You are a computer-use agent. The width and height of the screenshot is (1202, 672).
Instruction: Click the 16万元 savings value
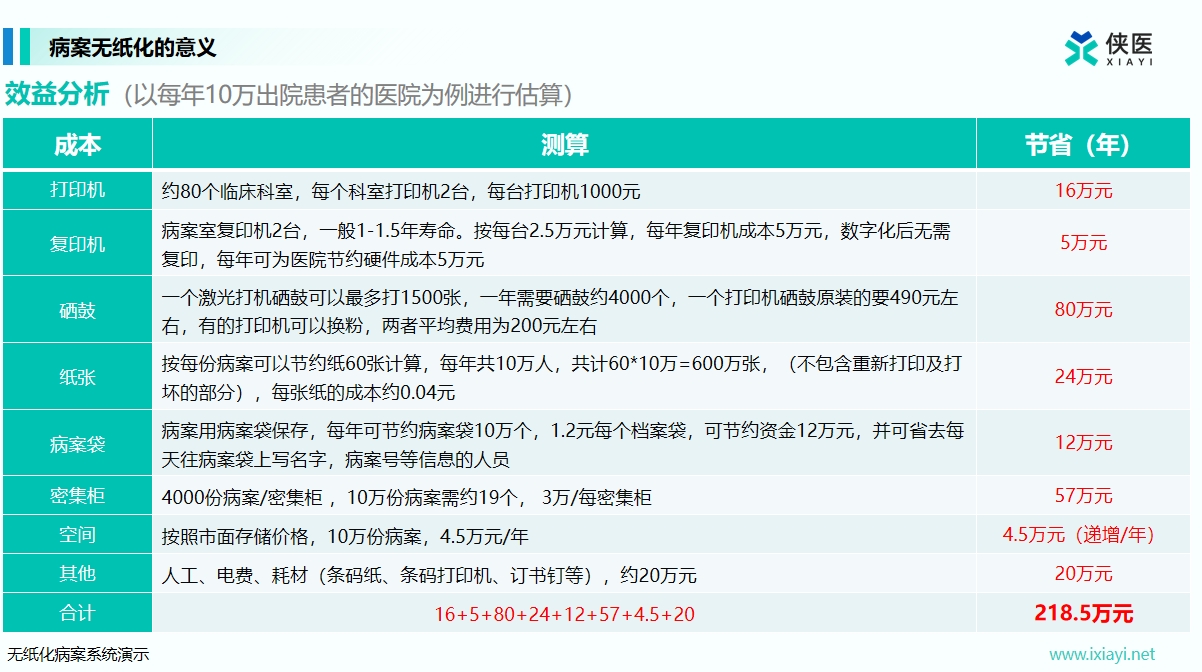(x=1083, y=190)
